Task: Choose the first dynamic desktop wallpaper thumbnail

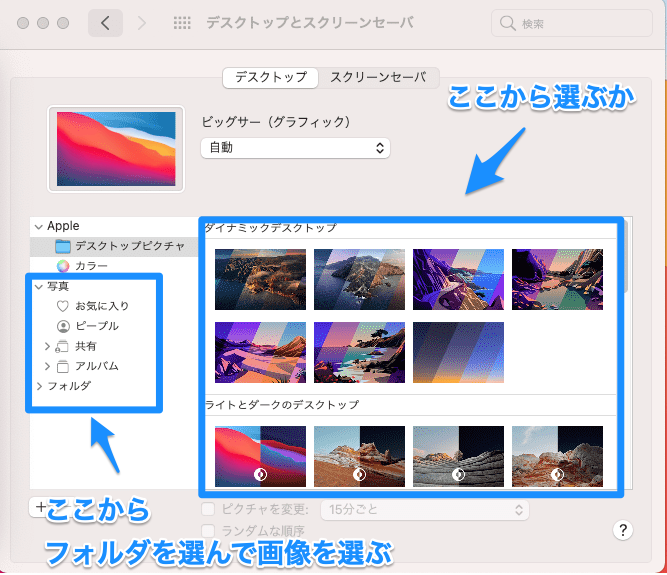Action: click(260, 279)
